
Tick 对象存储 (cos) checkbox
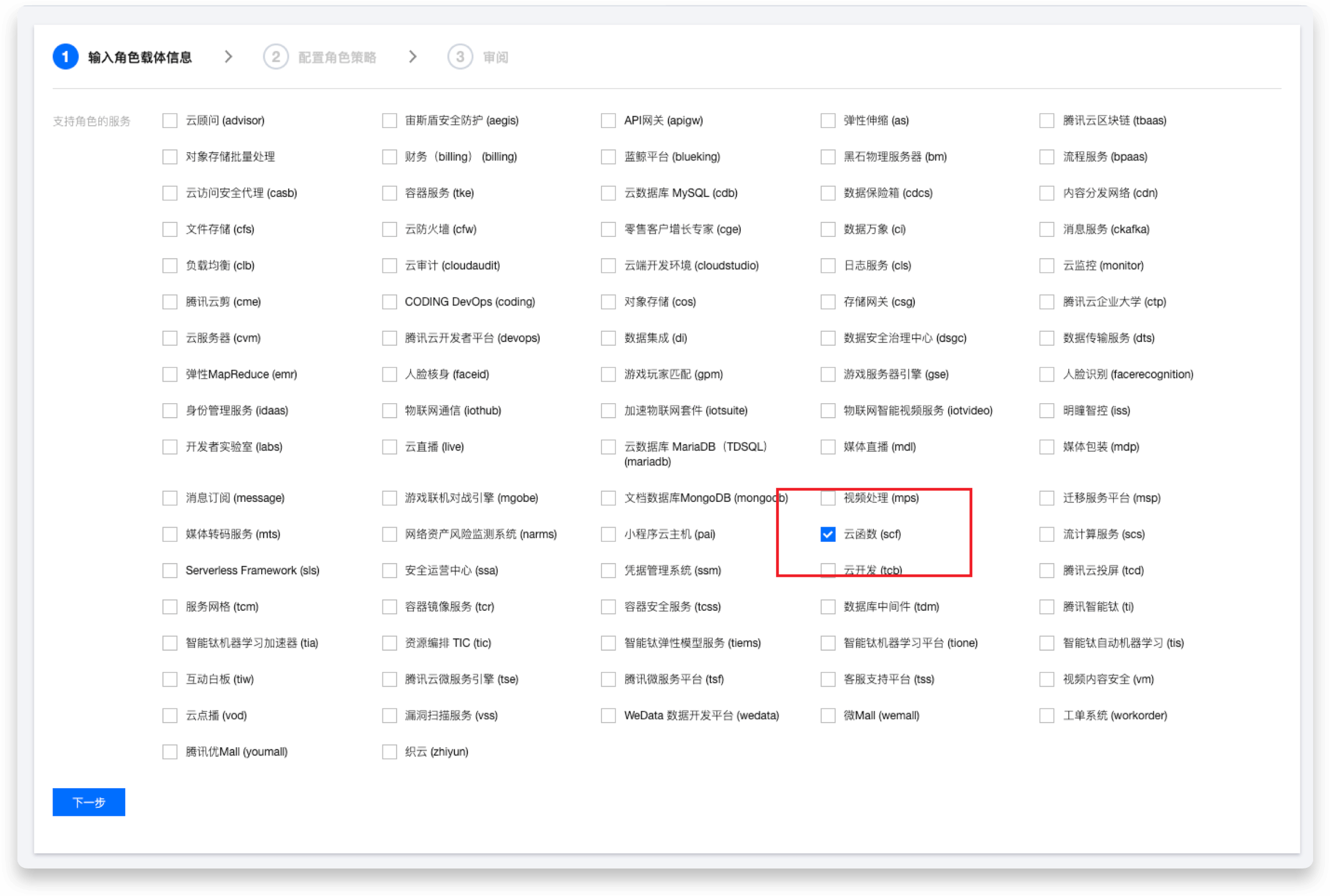(608, 301)
